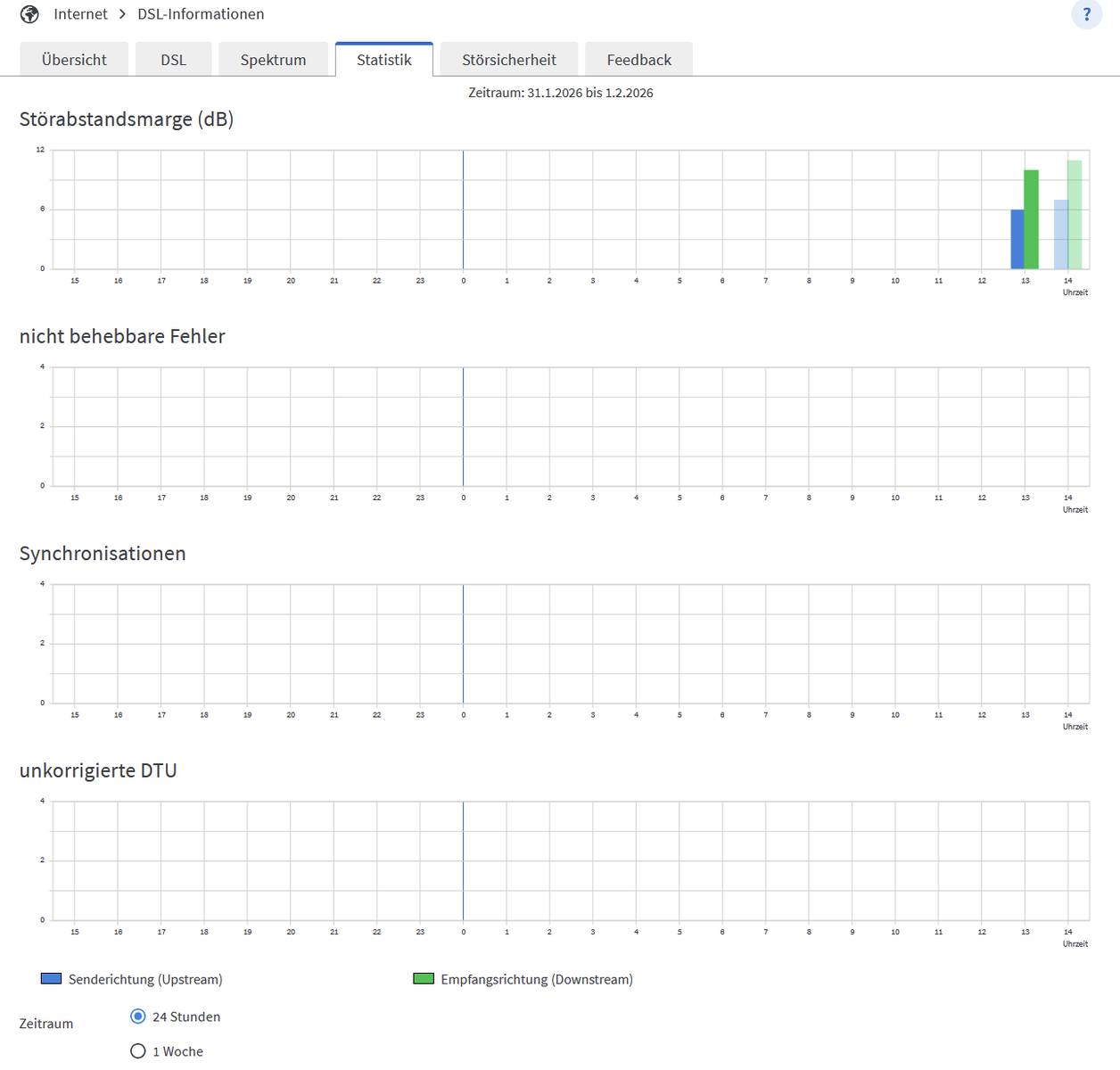Click the DSL-Informationen breadcrumb

click(201, 14)
